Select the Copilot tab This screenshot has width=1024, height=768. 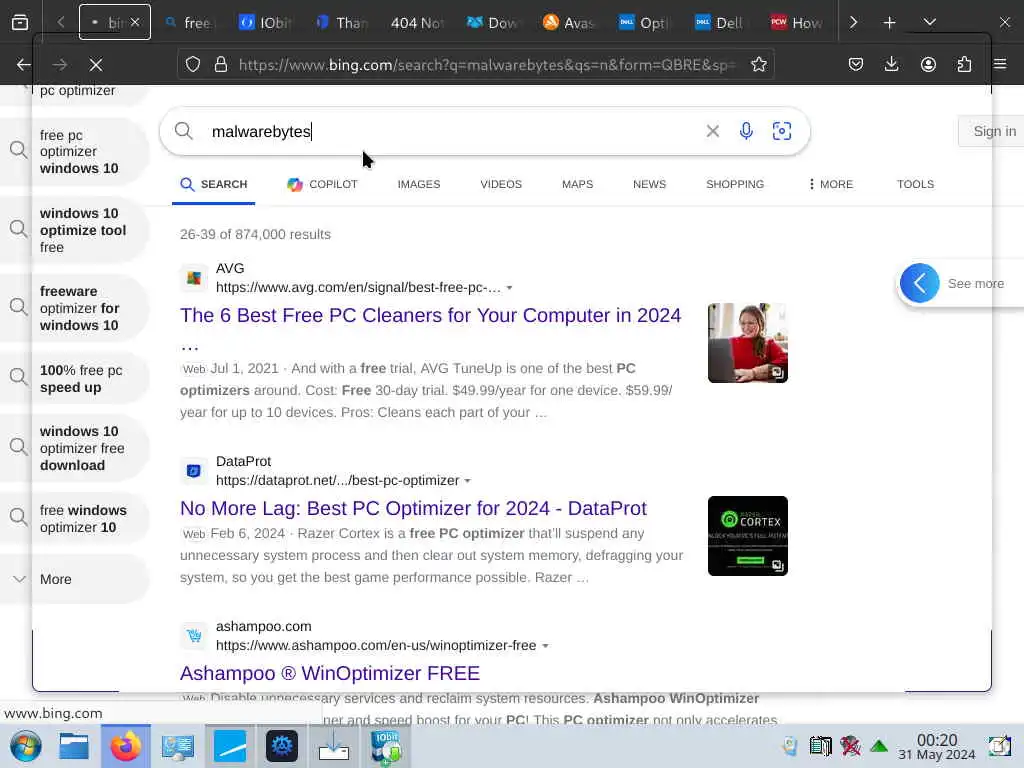click(323, 184)
